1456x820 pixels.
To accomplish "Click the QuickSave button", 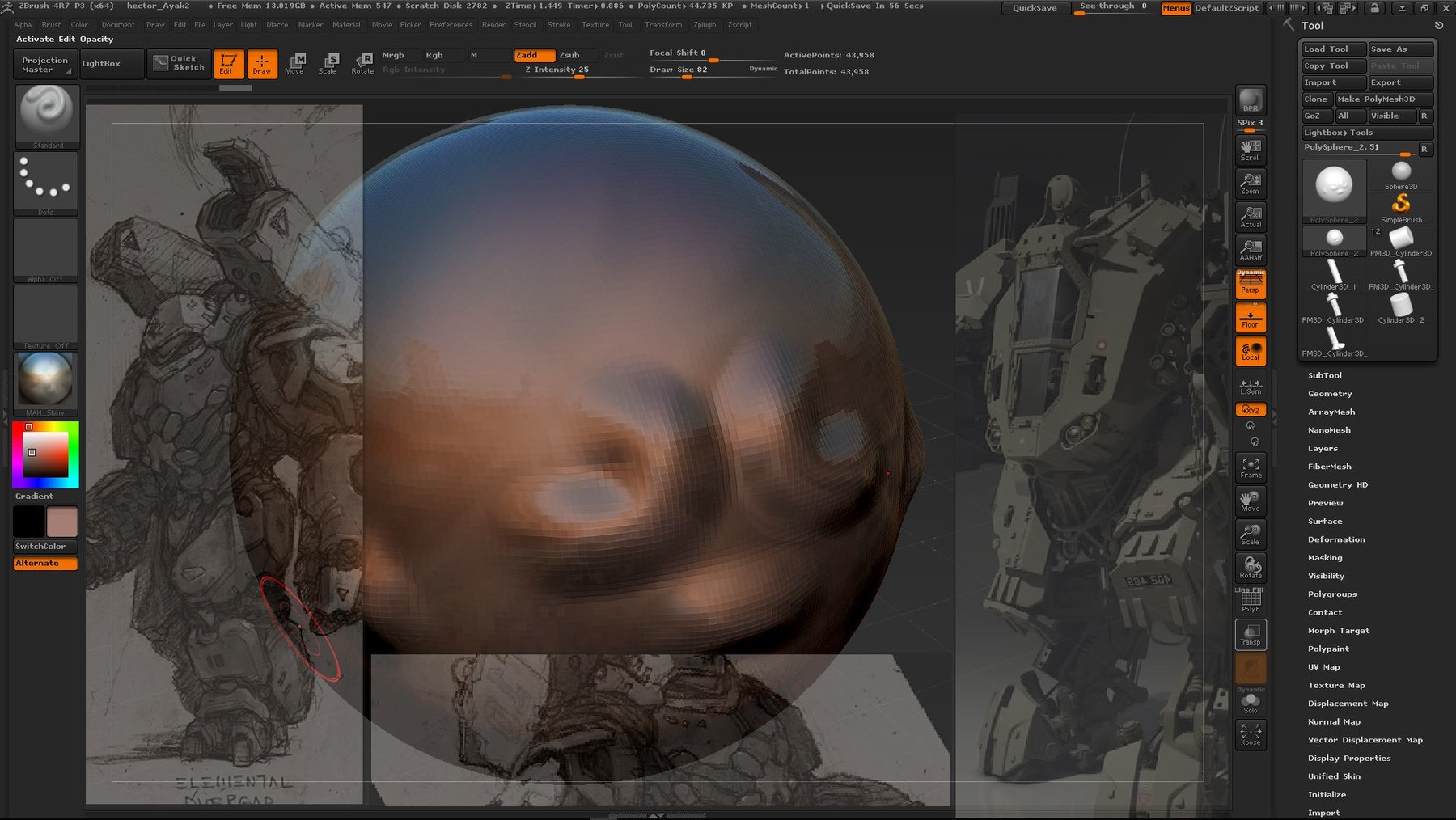I will [1035, 8].
